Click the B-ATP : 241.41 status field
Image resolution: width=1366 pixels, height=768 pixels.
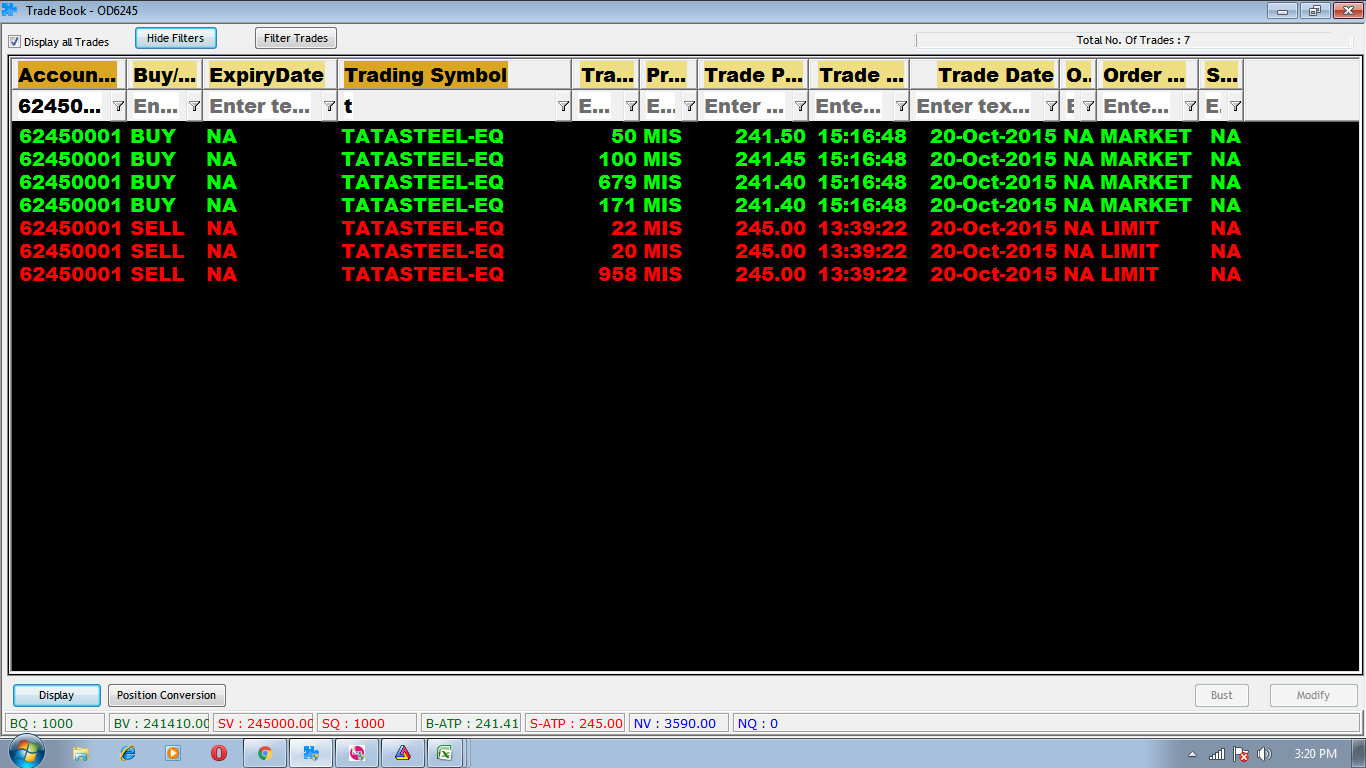tap(471, 723)
